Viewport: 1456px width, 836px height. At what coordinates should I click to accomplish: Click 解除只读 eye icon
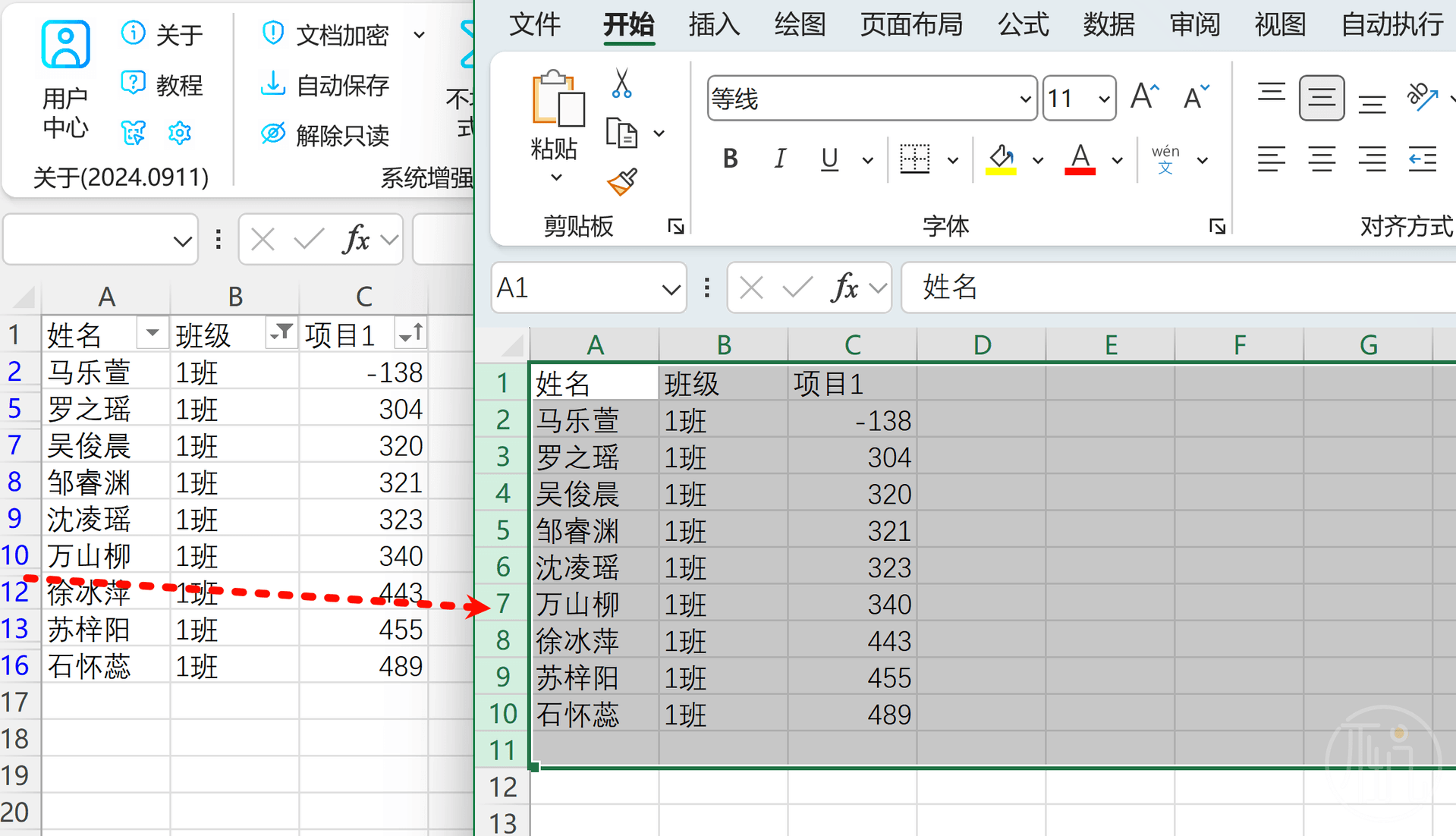pos(272,134)
